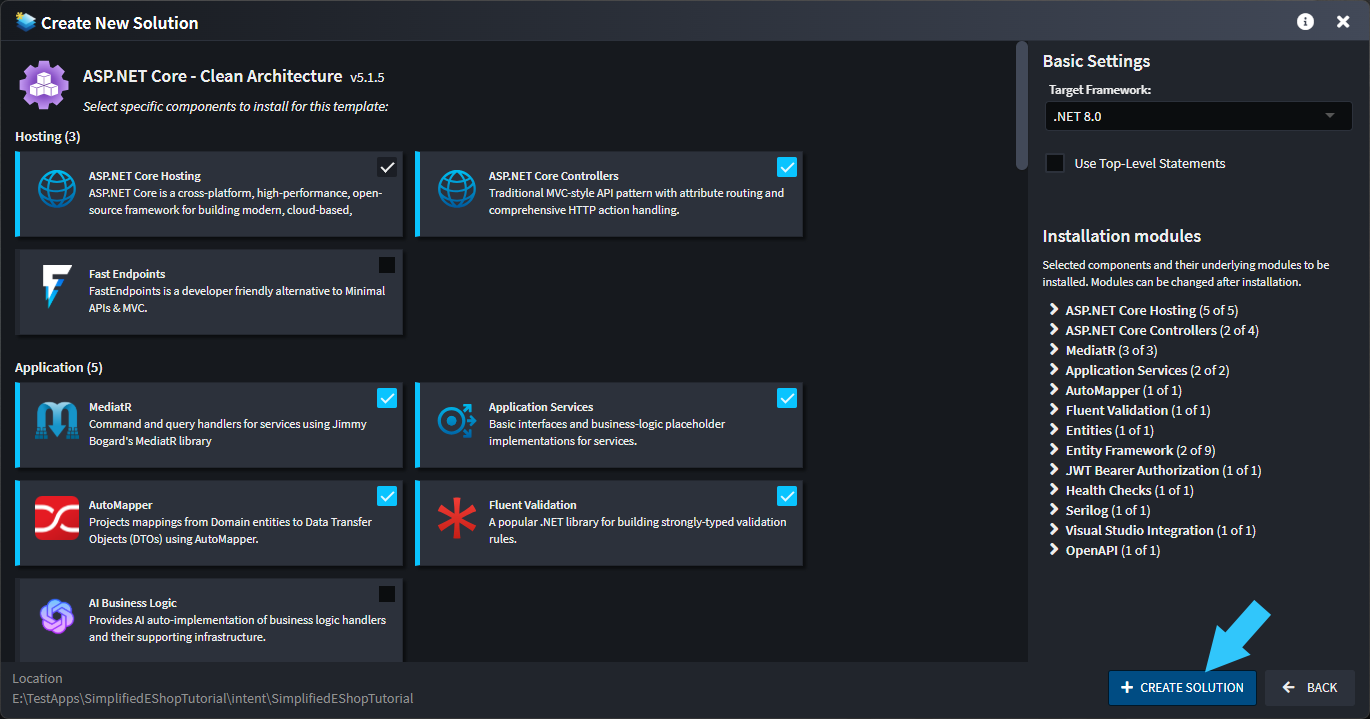Click the Fluent Validation asterisk icon
The image size is (1370, 719).
(457, 518)
